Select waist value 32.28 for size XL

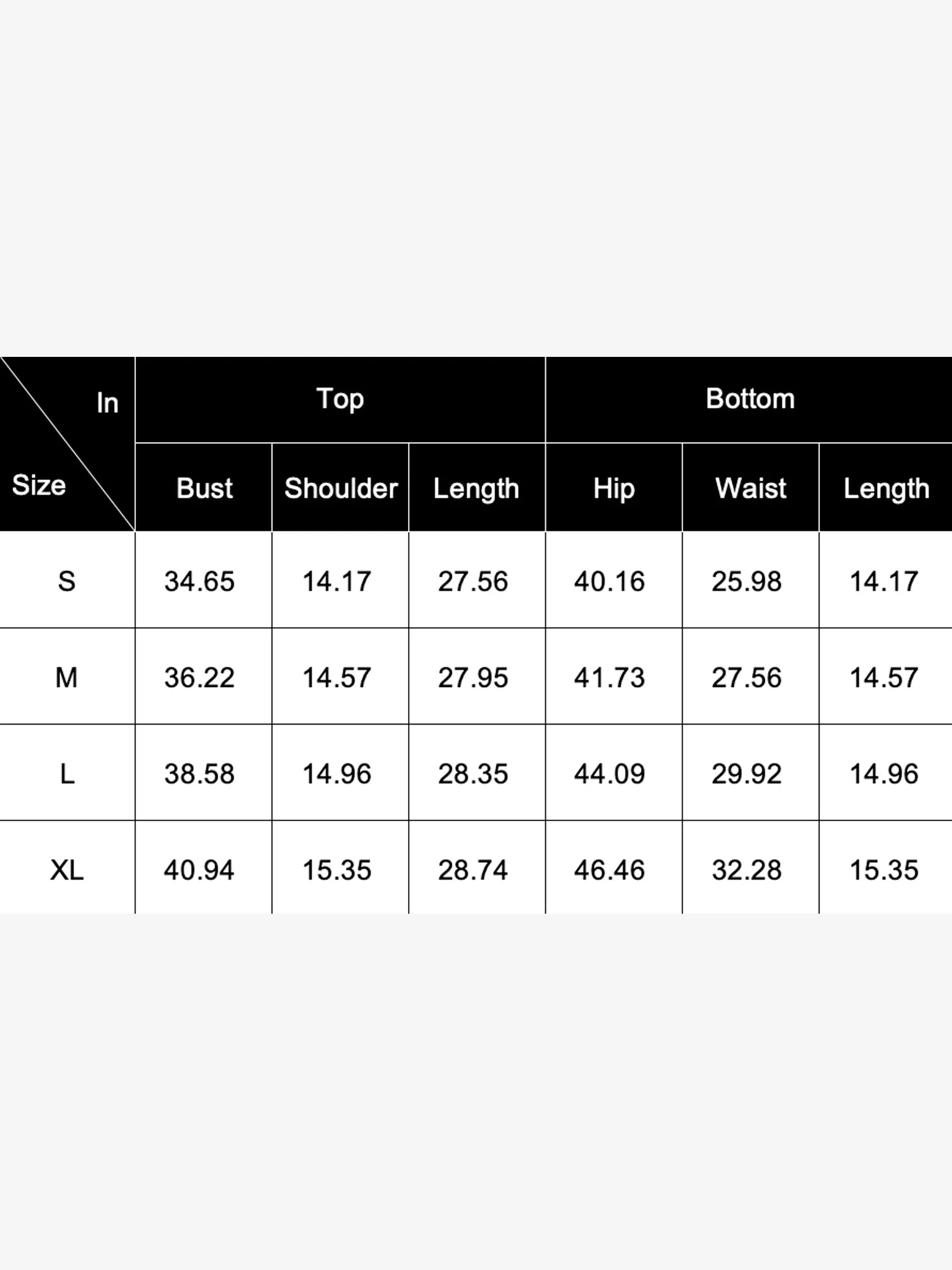pyautogui.click(x=746, y=870)
